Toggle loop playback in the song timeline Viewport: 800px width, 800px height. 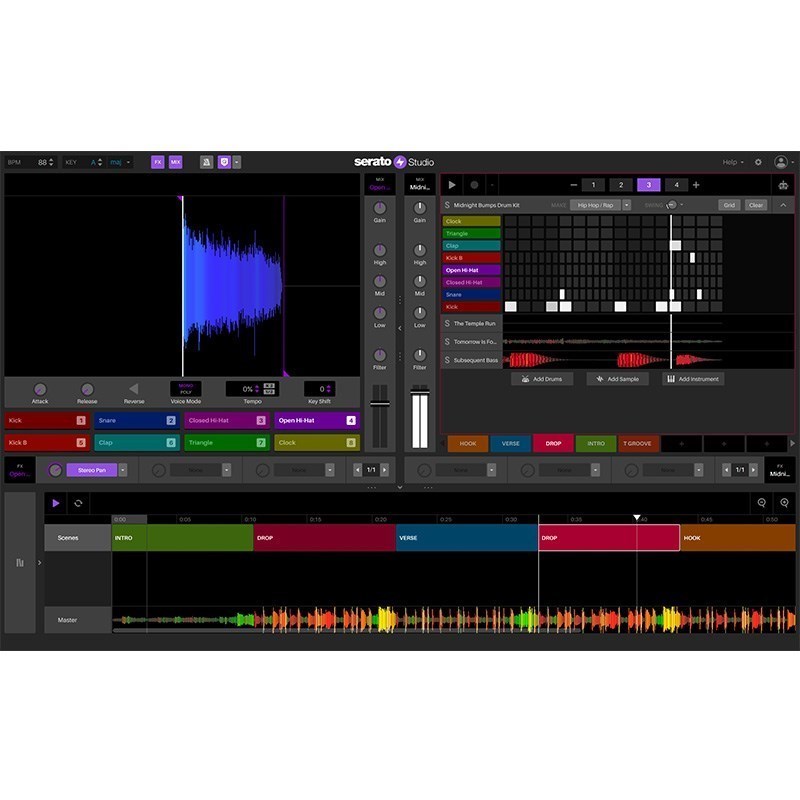tap(78, 503)
